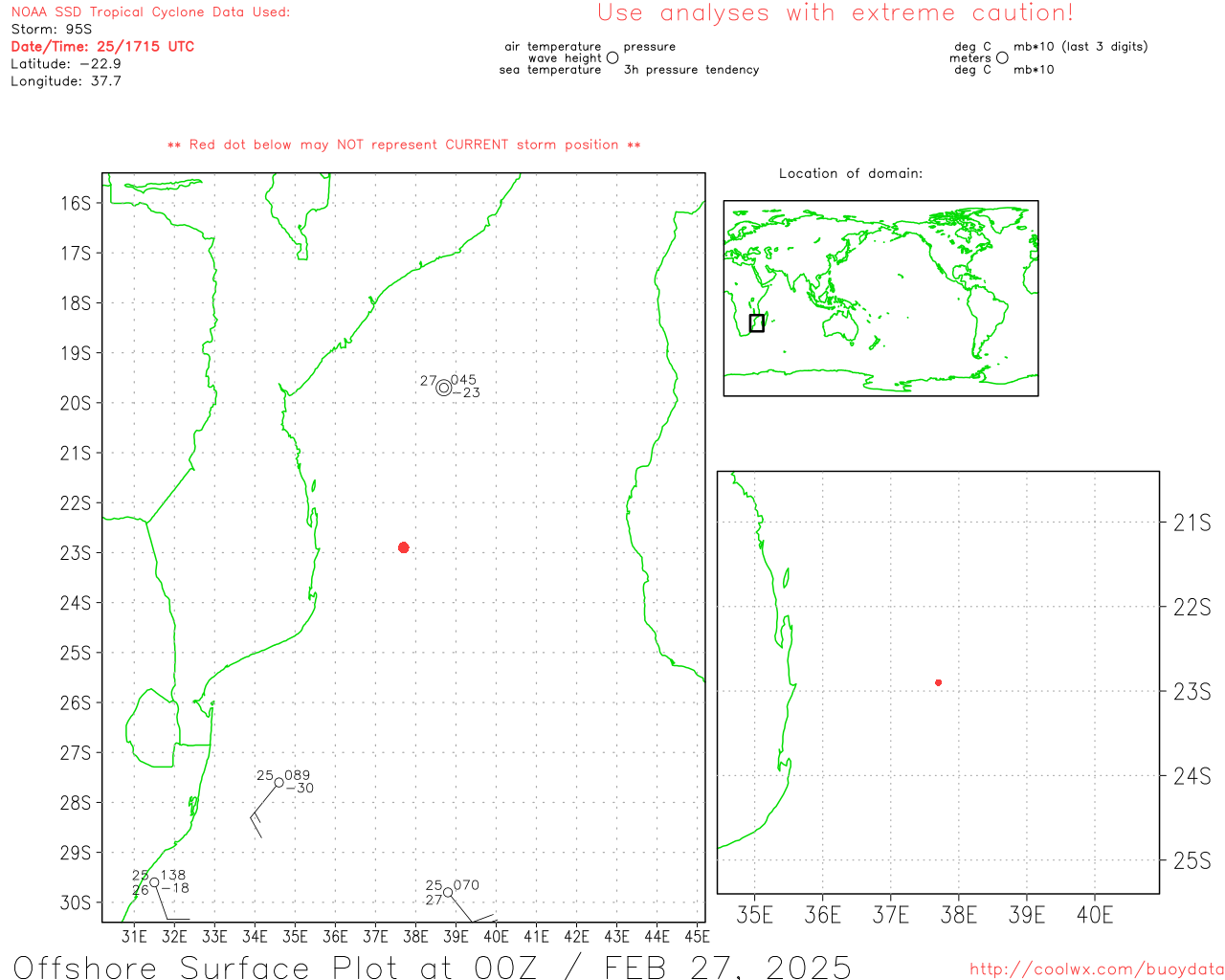Click pressure tendency '-18' value

pos(175,888)
